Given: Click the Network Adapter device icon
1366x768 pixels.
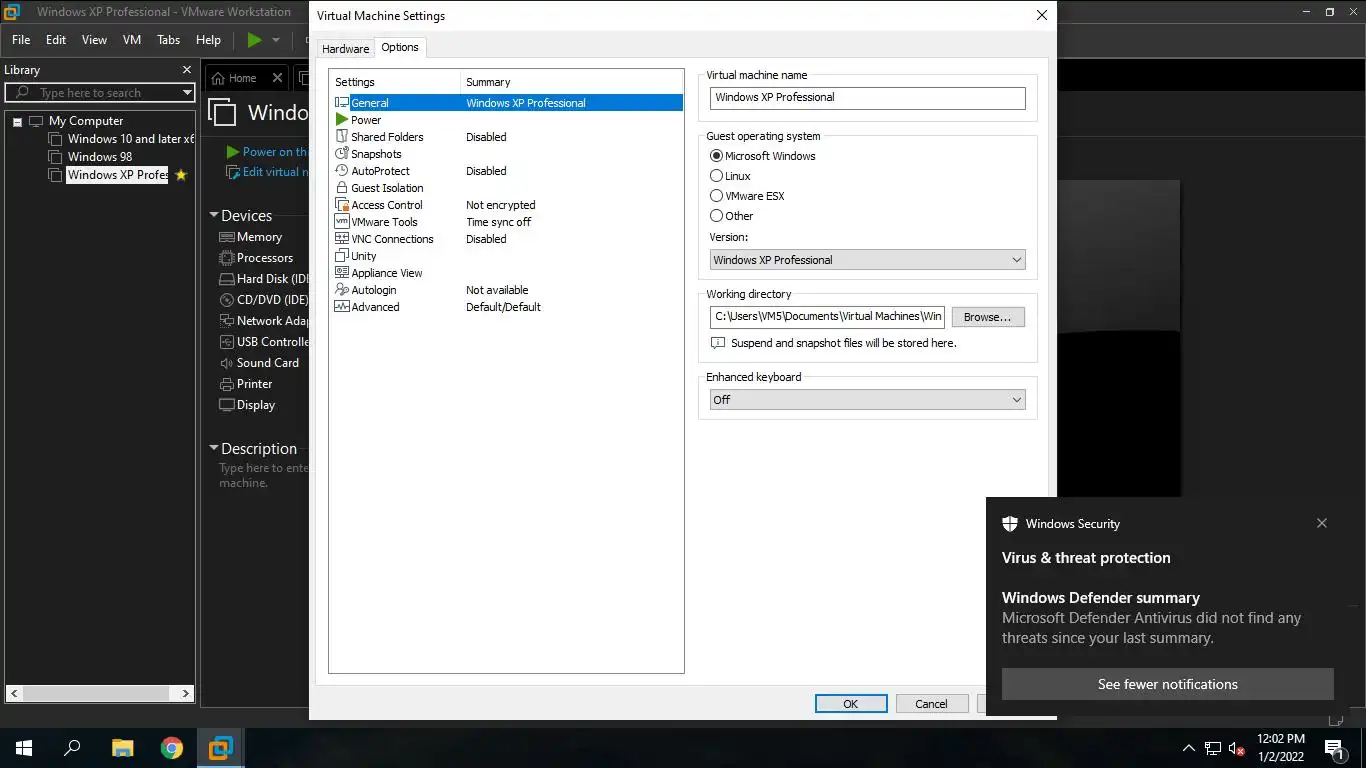Looking at the screenshot, I should pyautogui.click(x=227, y=321).
